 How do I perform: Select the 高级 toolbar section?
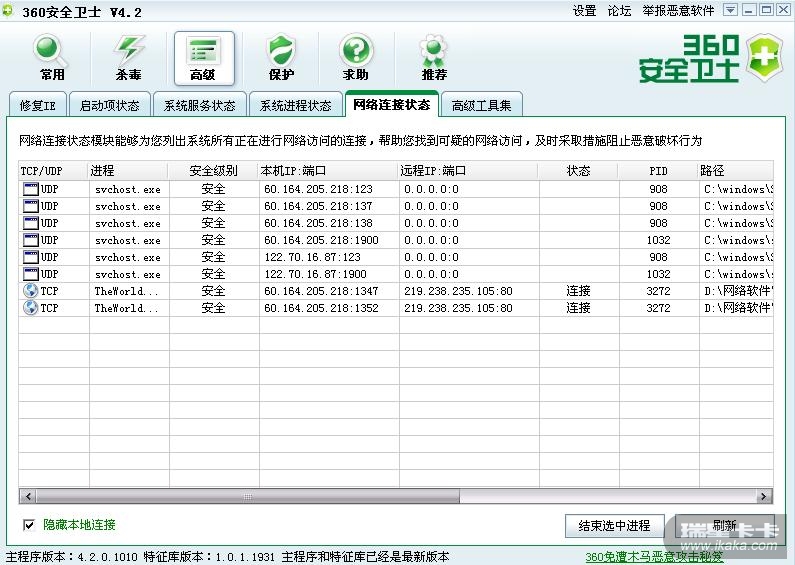204,58
